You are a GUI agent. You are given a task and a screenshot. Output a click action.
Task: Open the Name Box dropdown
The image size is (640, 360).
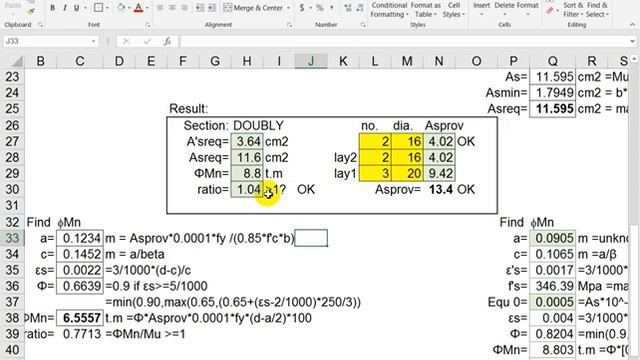click(93, 41)
